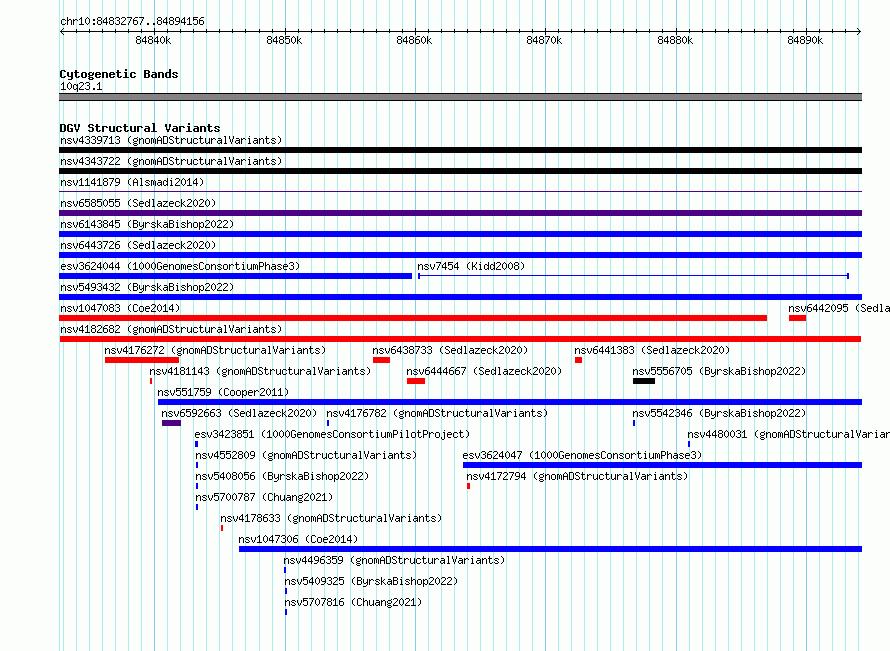This screenshot has width=890, height=651.
Task: Open the nsv4480031 variant label
Action: point(788,434)
